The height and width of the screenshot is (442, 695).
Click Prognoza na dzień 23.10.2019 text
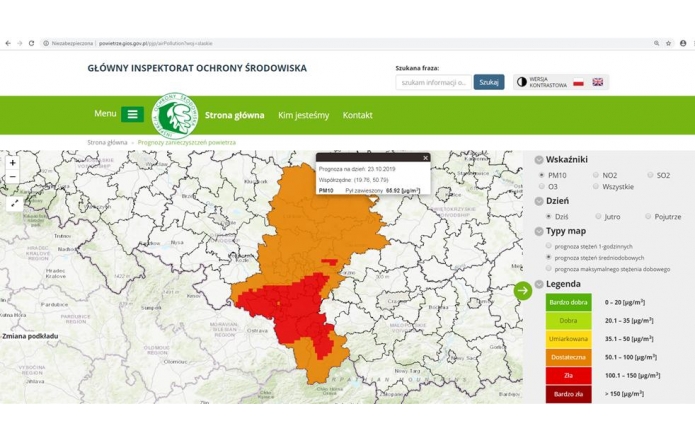[357, 169]
